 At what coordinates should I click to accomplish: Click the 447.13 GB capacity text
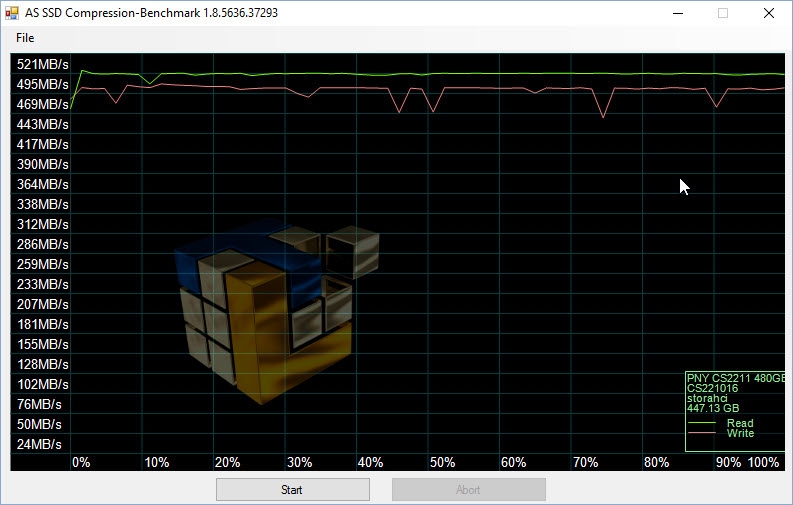(713, 408)
